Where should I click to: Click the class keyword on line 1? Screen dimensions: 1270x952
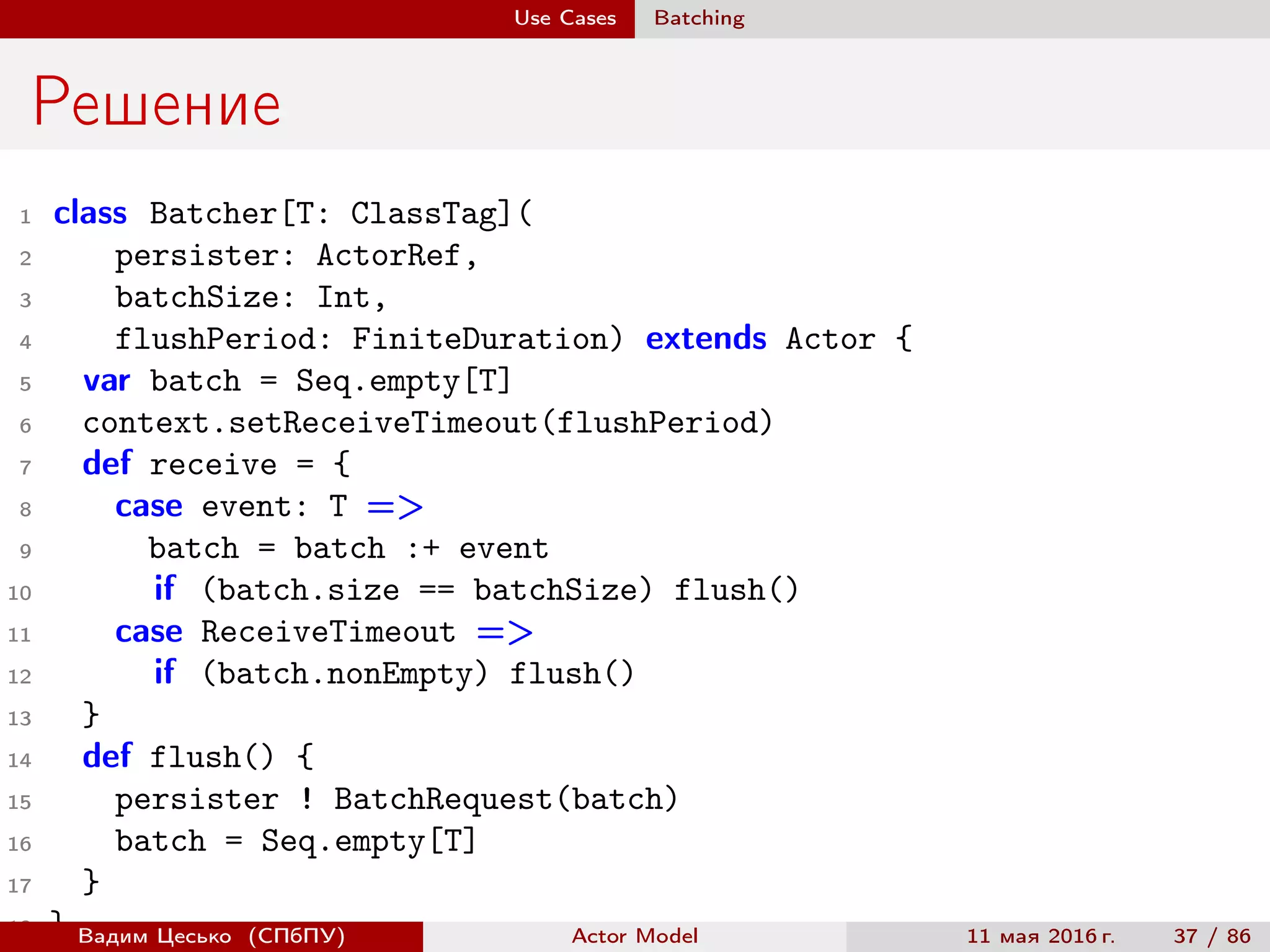point(91,213)
